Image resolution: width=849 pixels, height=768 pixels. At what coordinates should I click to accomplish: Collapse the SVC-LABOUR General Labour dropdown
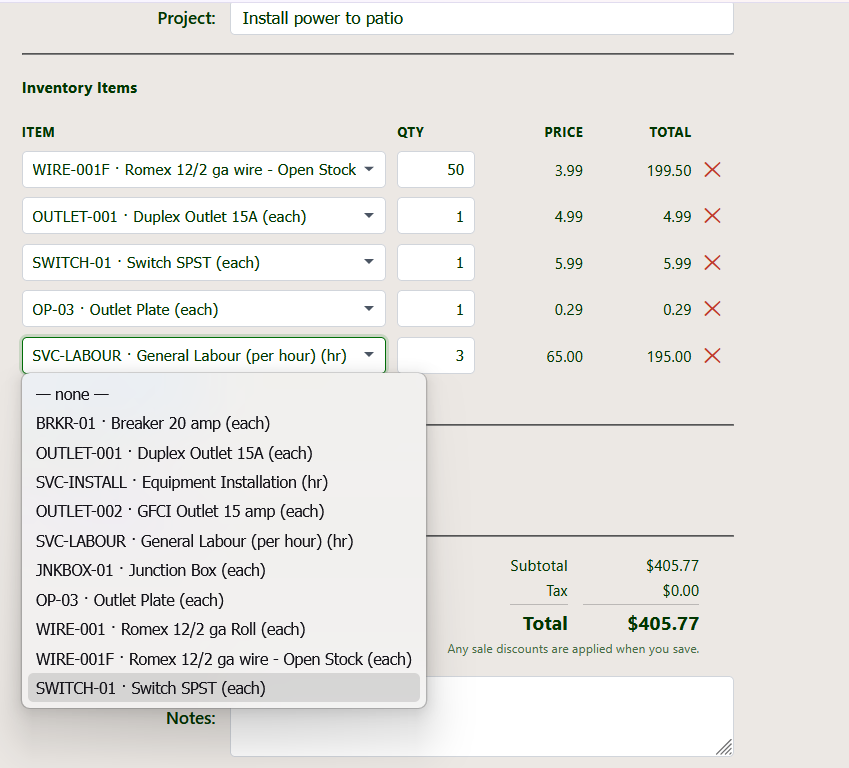pyautogui.click(x=204, y=356)
